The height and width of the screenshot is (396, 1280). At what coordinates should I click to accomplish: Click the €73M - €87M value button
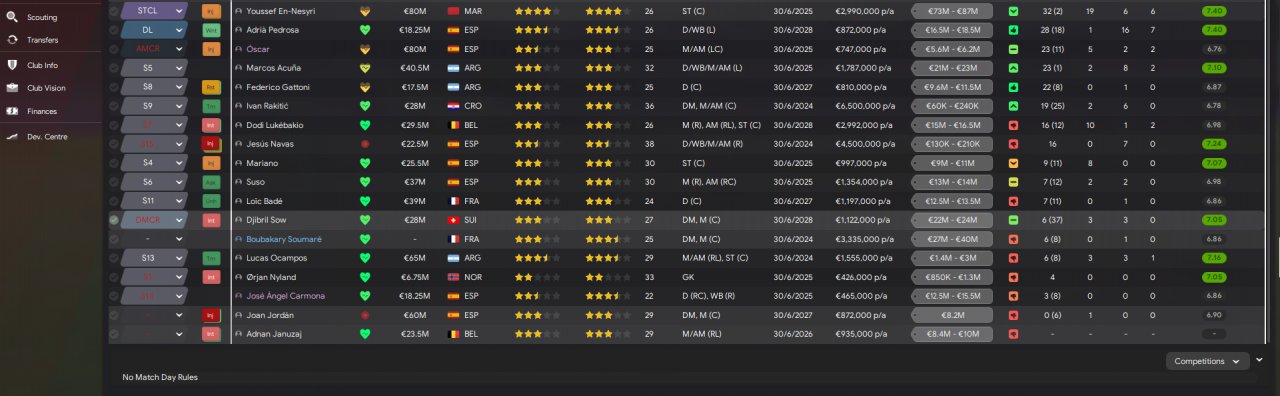pyautogui.click(x=952, y=11)
